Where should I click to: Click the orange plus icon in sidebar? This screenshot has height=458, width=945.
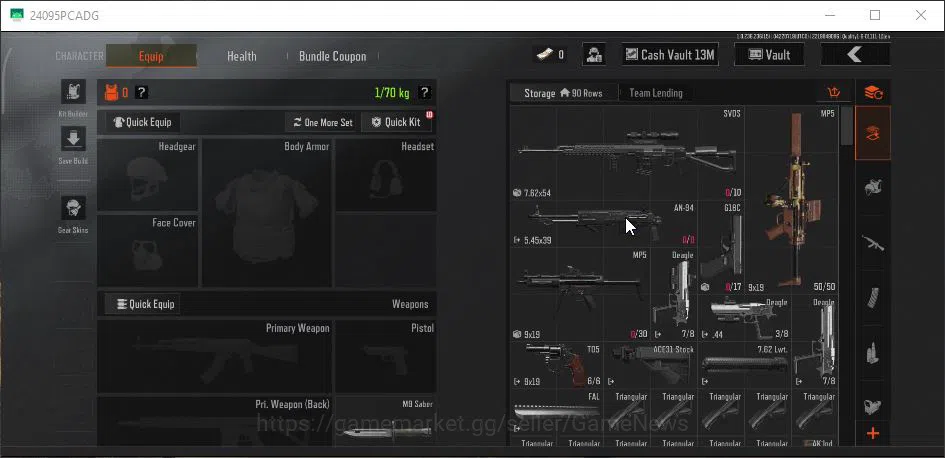tap(873, 433)
